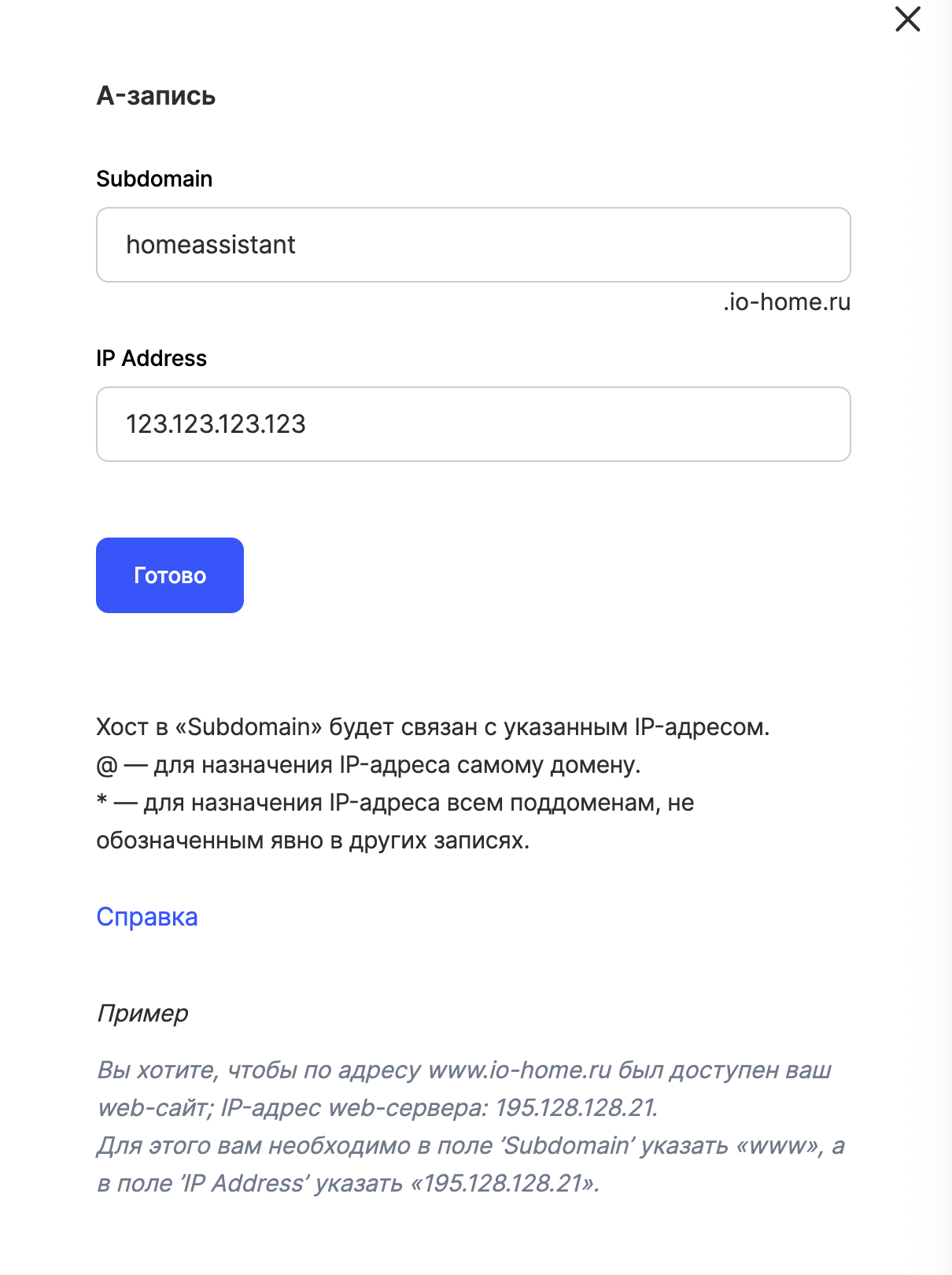Viewport: 952px width, 1275px height.
Task: Confirm the A-record with Готово
Action: tap(169, 575)
